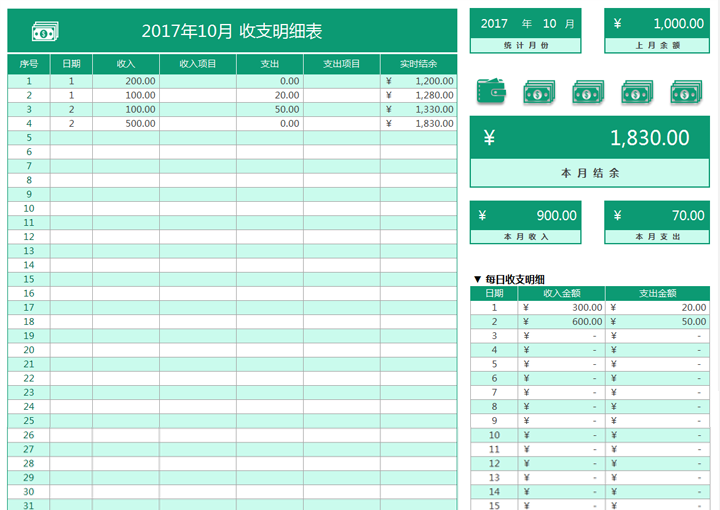Click the month value 10 field
Screen dimensions: 720x510
pyautogui.click(x=550, y=23)
